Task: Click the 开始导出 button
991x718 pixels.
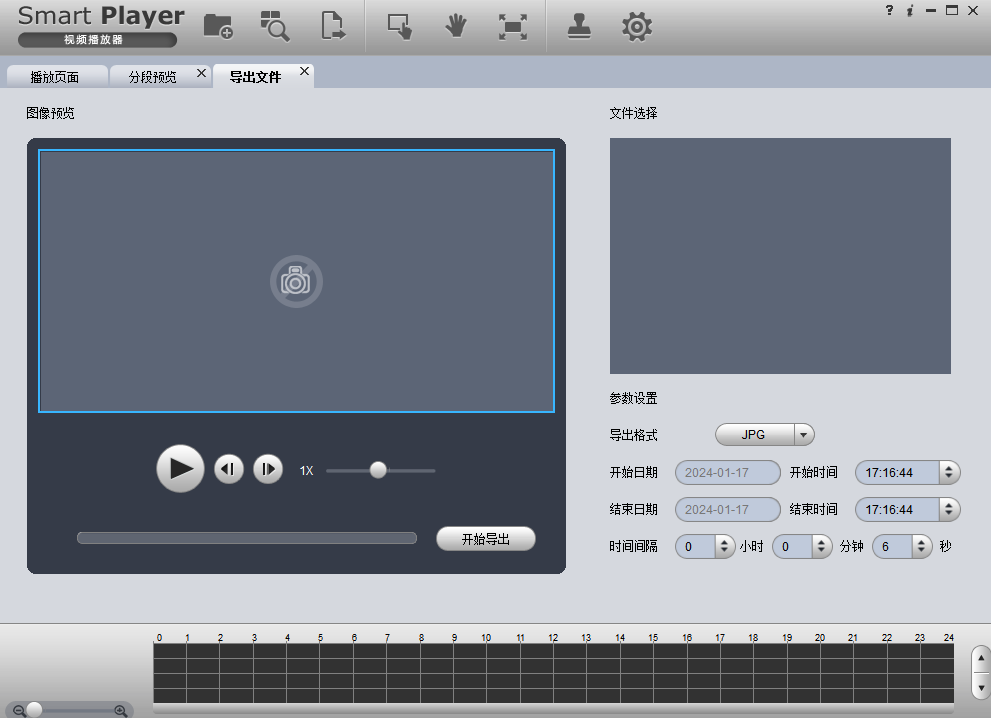Action: [486, 539]
